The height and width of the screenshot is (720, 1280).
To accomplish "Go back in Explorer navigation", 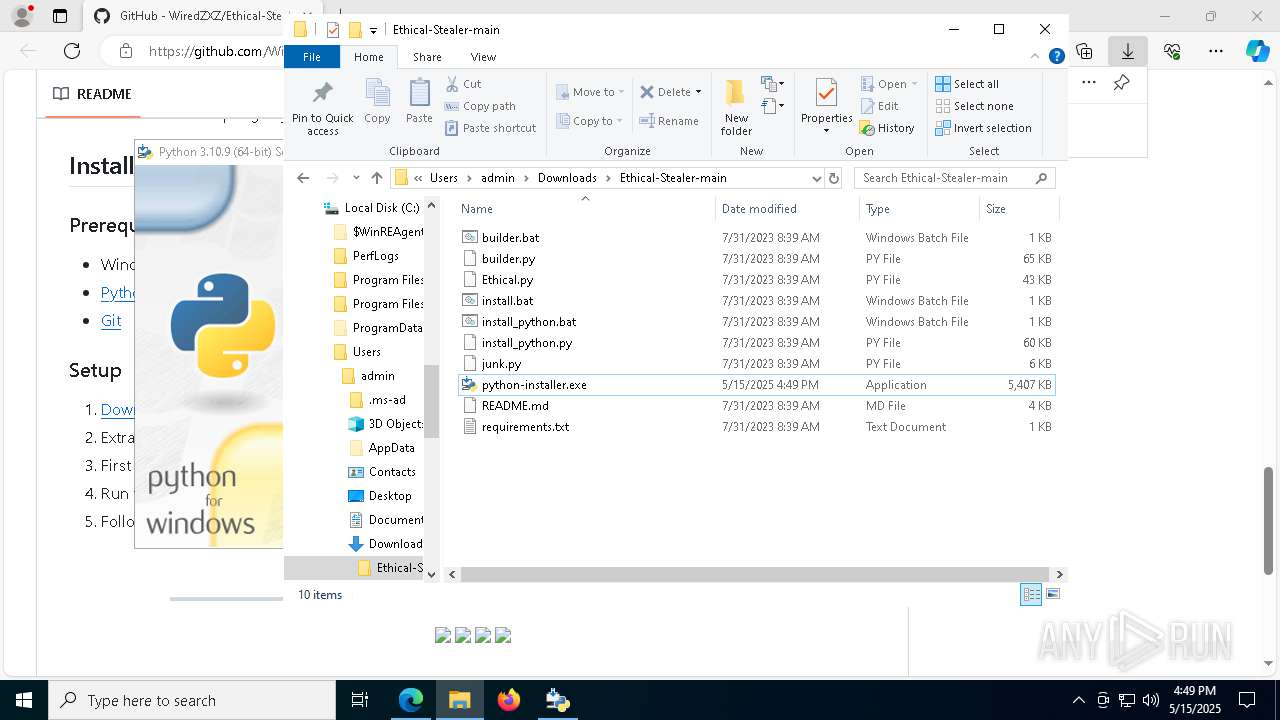I will (303, 178).
